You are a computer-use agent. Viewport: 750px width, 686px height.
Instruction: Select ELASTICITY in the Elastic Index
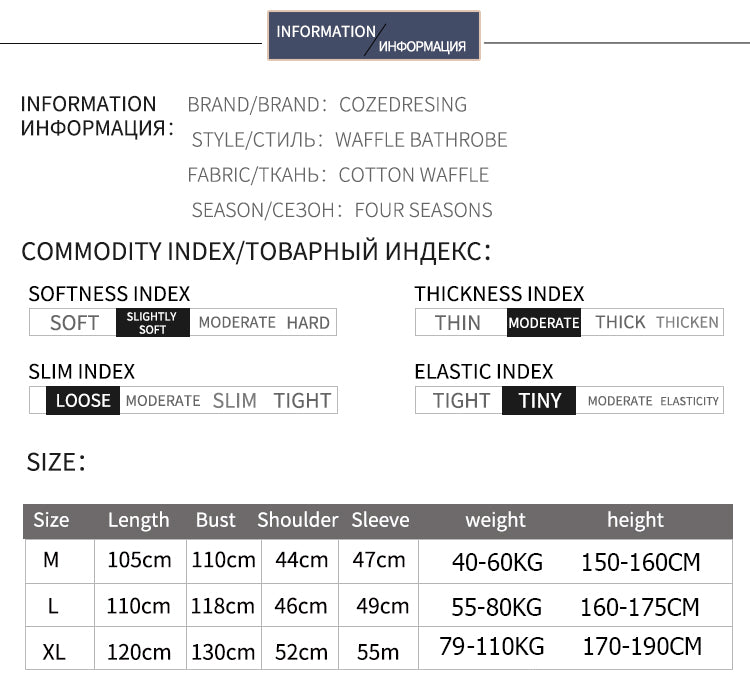(689, 400)
